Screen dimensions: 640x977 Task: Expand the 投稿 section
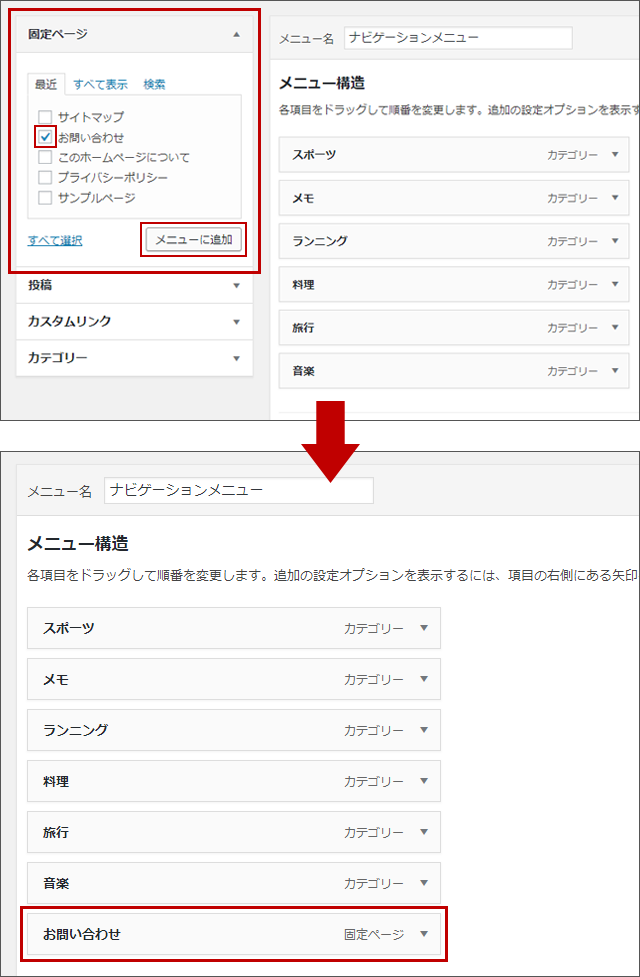pyautogui.click(x=236, y=285)
